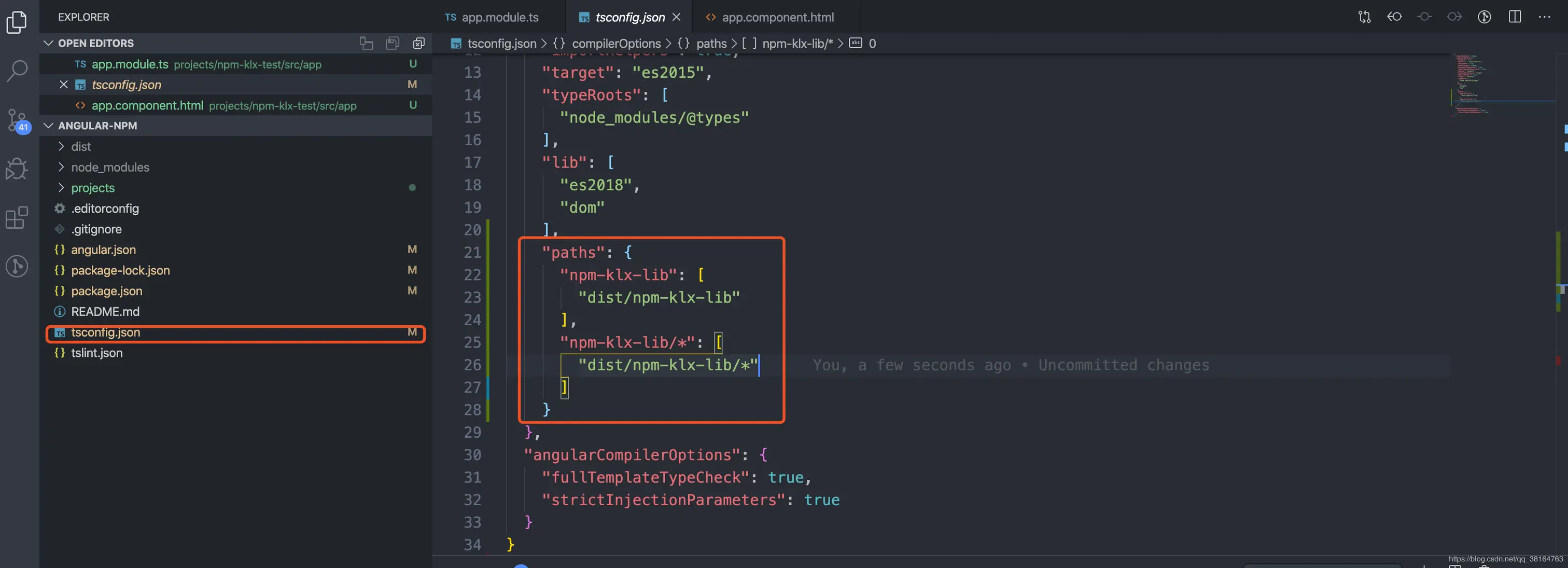Open Source Control view with 41 badge
This screenshot has width=1568, height=568.
tap(17, 120)
